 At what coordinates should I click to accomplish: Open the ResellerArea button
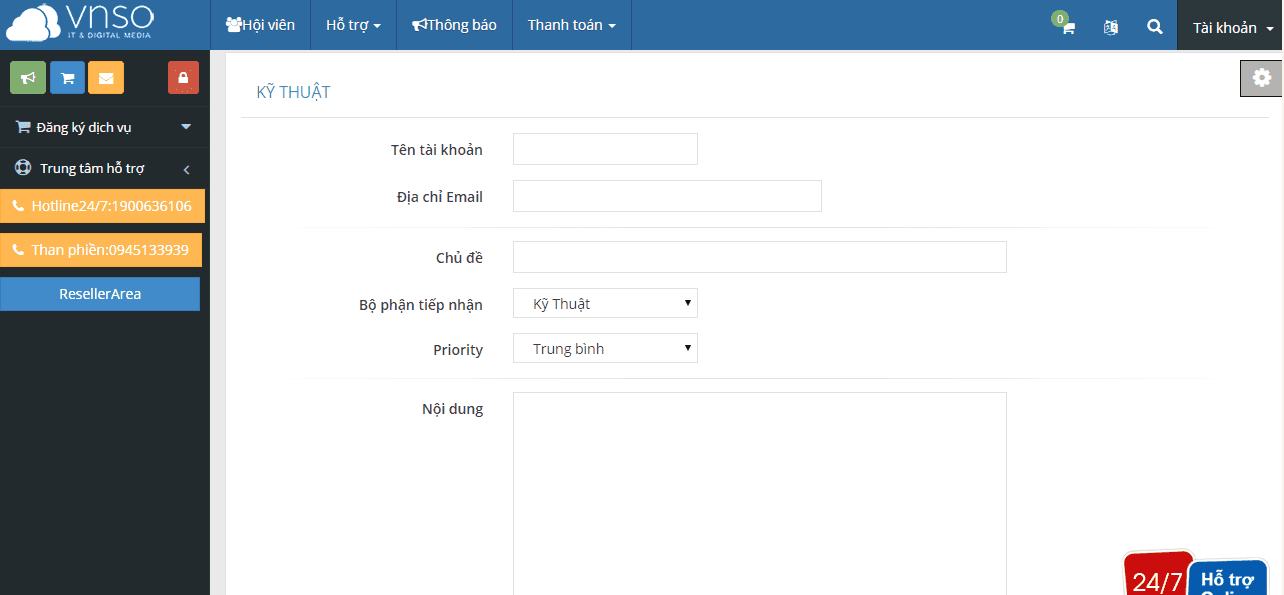coord(100,294)
